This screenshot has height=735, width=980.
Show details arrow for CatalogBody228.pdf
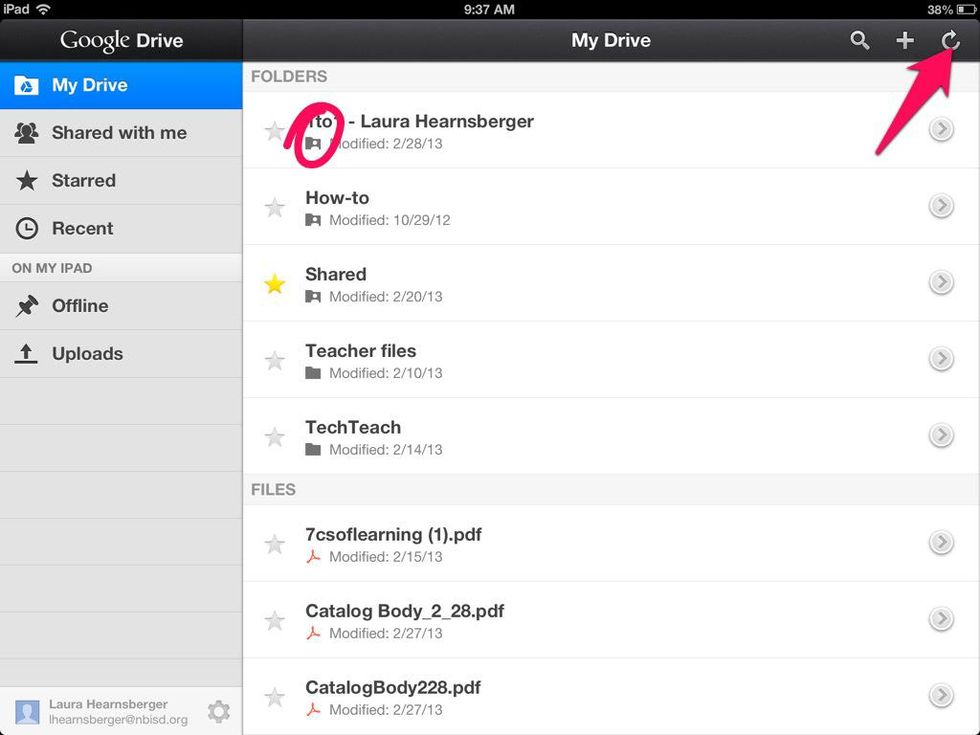click(x=940, y=695)
